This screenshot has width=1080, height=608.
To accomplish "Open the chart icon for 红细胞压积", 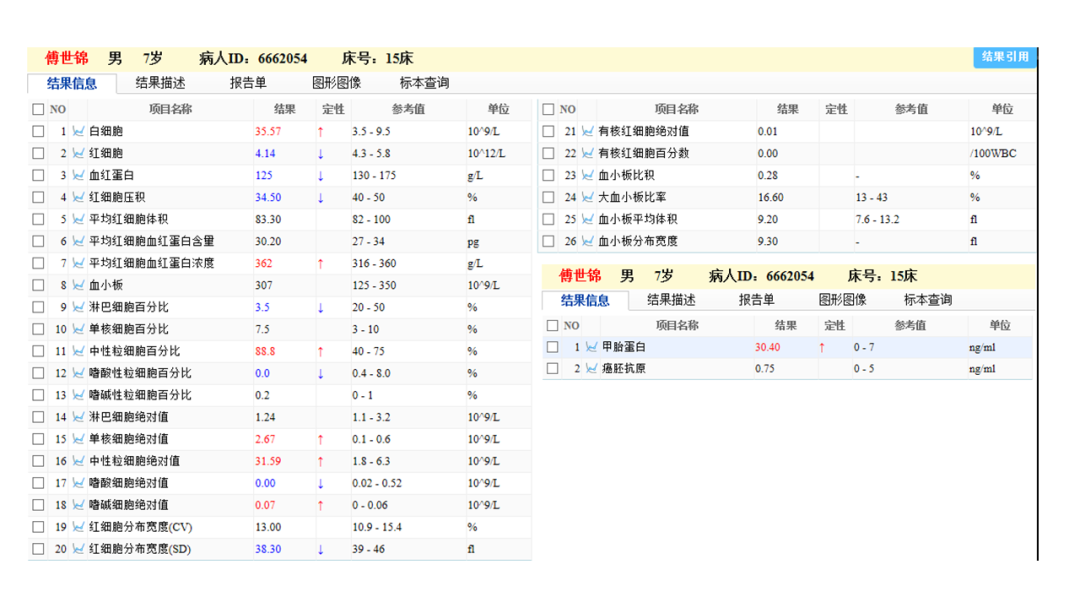I will (x=79, y=197).
